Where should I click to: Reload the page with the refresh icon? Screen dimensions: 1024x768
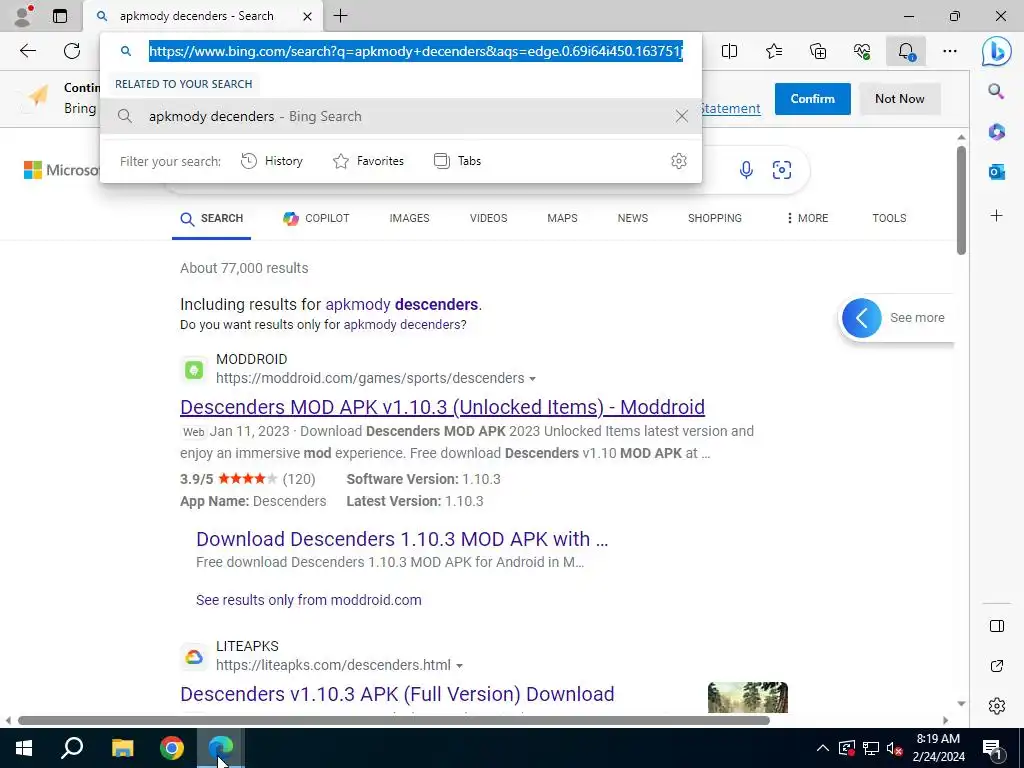[x=72, y=51]
